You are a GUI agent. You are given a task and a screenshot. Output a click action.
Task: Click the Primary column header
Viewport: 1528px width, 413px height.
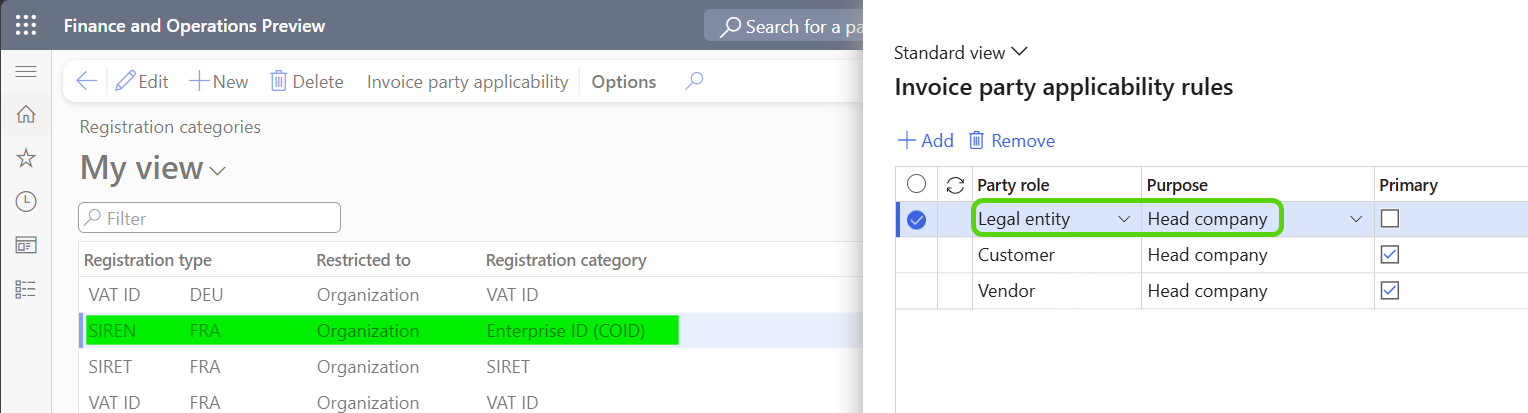(x=1408, y=185)
